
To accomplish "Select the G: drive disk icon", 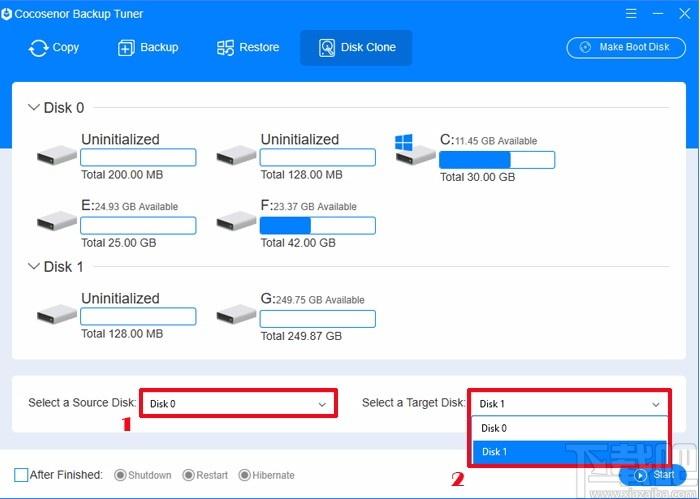I will (x=236, y=314).
